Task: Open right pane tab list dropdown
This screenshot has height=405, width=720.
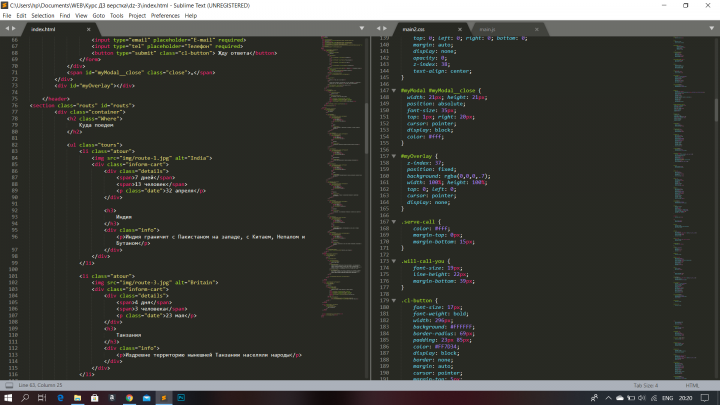Action: click(x=711, y=28)
